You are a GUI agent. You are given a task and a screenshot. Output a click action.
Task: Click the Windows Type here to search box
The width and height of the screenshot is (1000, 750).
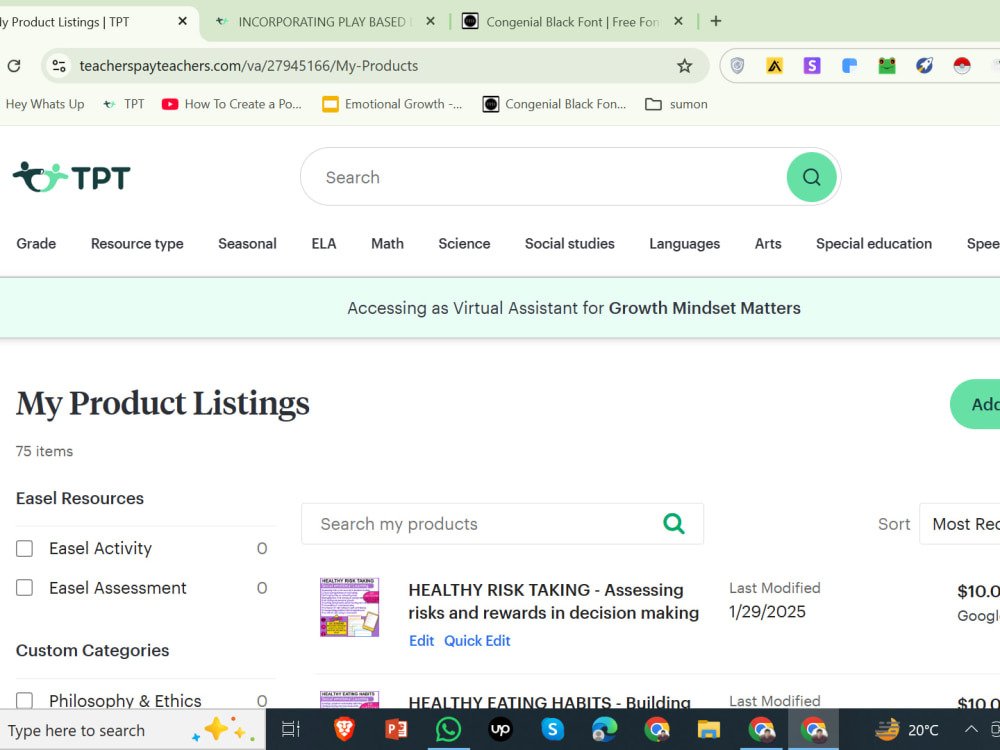(133, 730)
